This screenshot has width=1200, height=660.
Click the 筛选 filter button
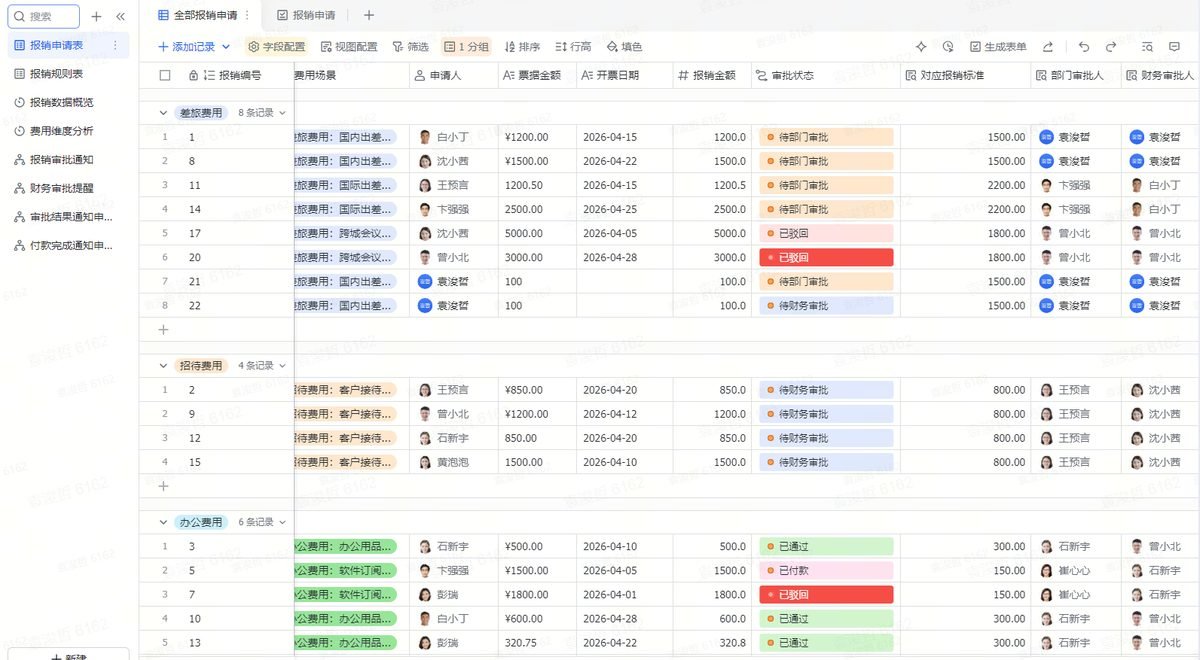(x=410, y=47)
